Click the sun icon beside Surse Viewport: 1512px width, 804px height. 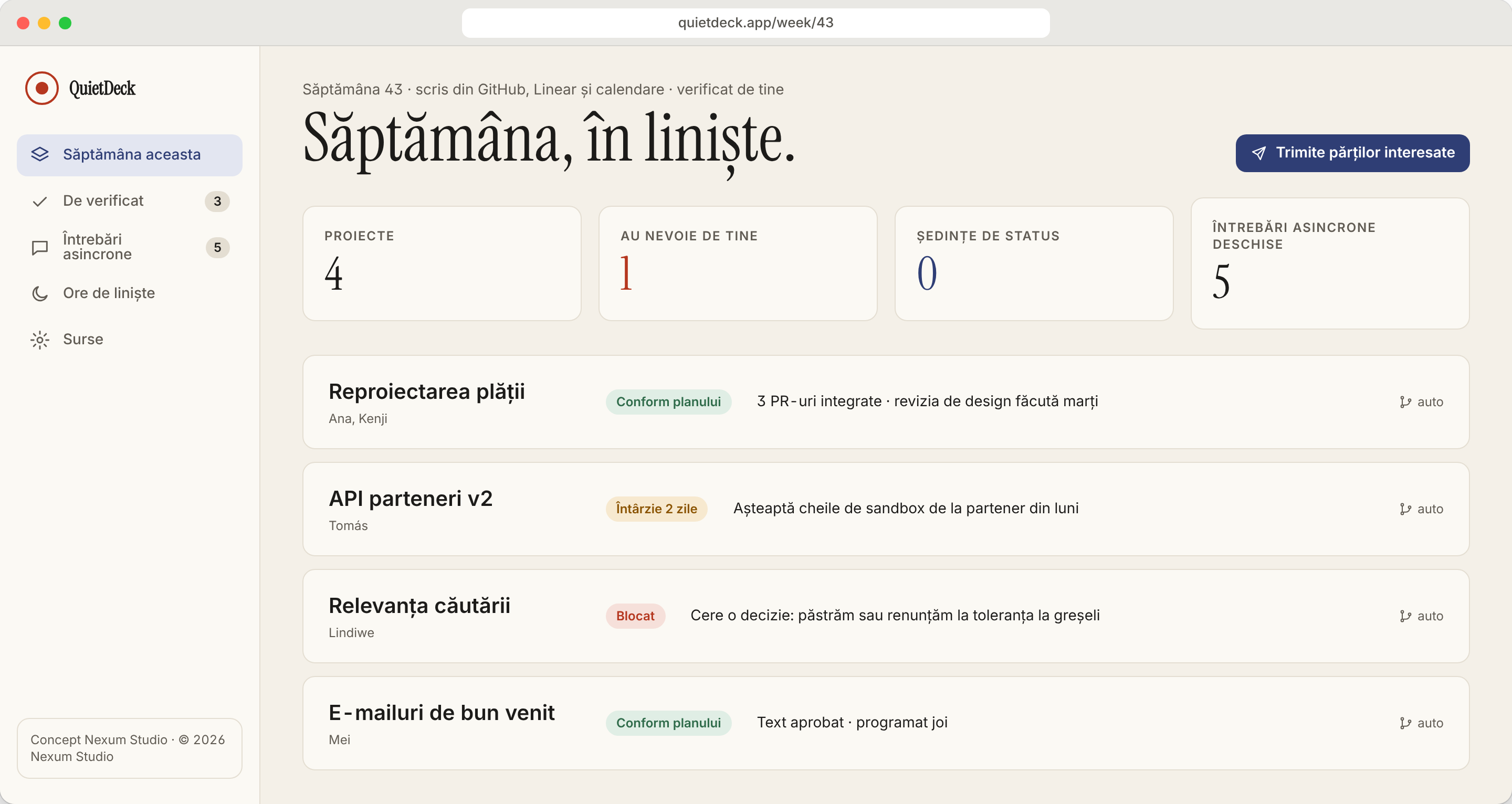(40, 340)
